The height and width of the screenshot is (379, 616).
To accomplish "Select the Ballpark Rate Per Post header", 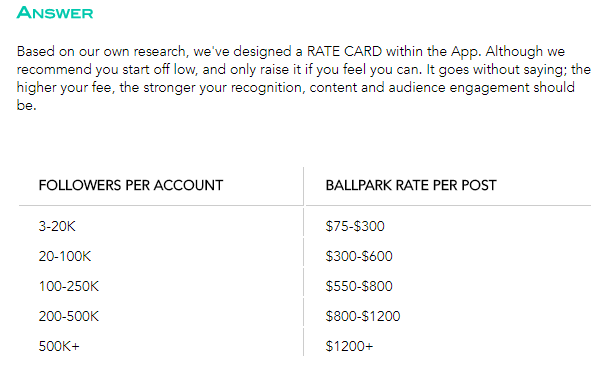I will [411, 185].
